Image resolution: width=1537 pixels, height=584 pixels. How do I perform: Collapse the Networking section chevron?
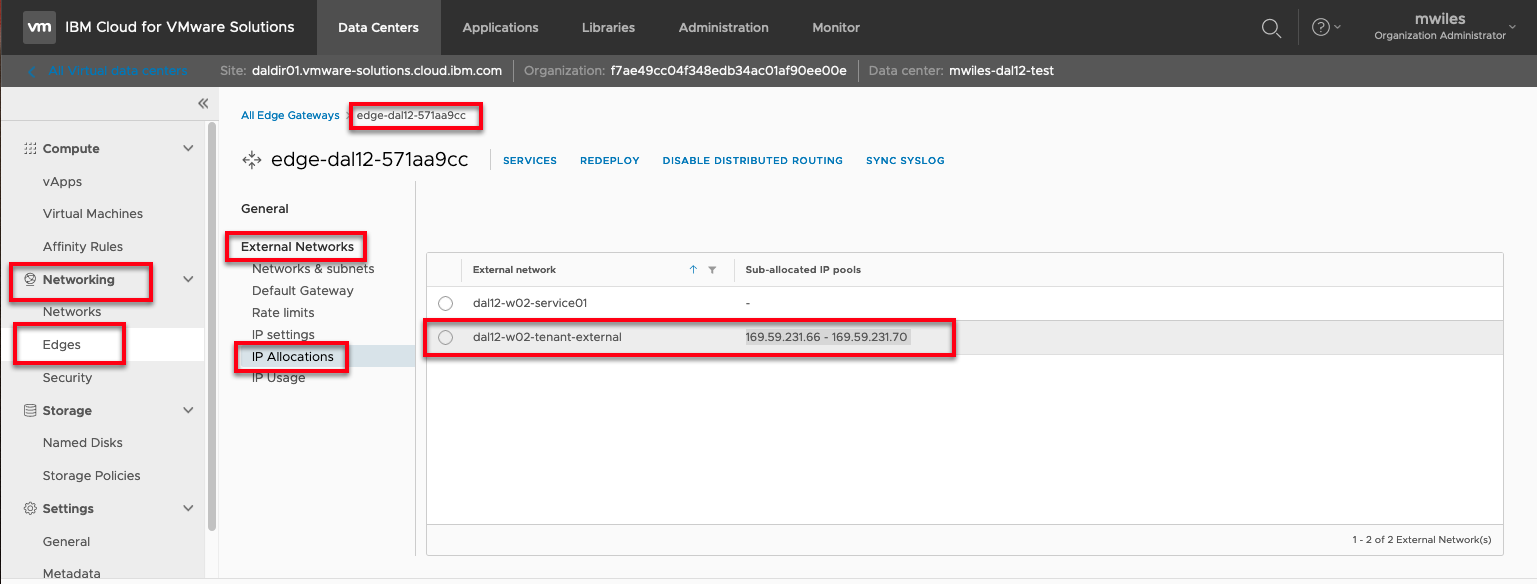click(x=188, y=280)
